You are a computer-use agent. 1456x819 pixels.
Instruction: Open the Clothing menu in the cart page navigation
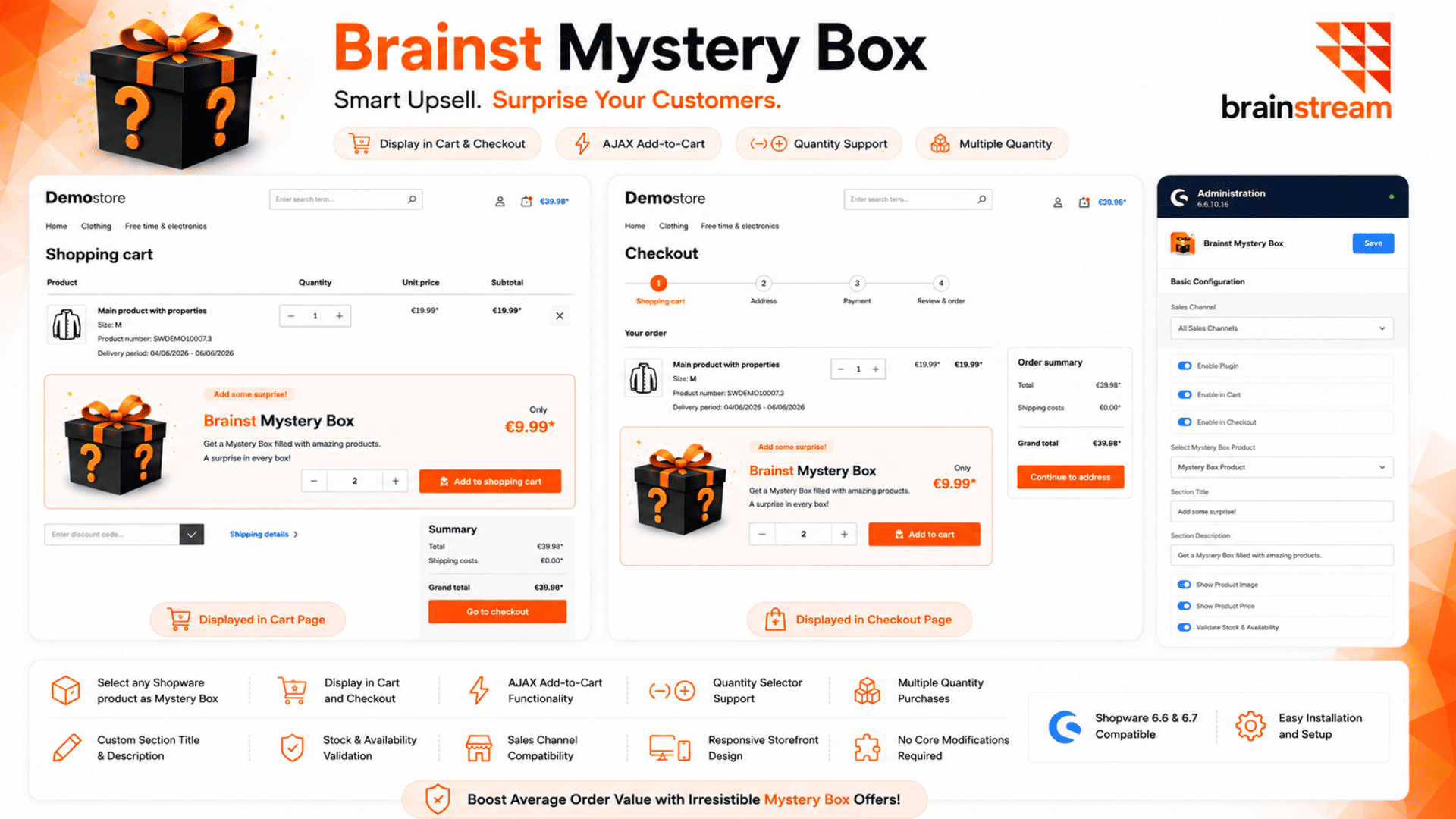pos(96,226)
